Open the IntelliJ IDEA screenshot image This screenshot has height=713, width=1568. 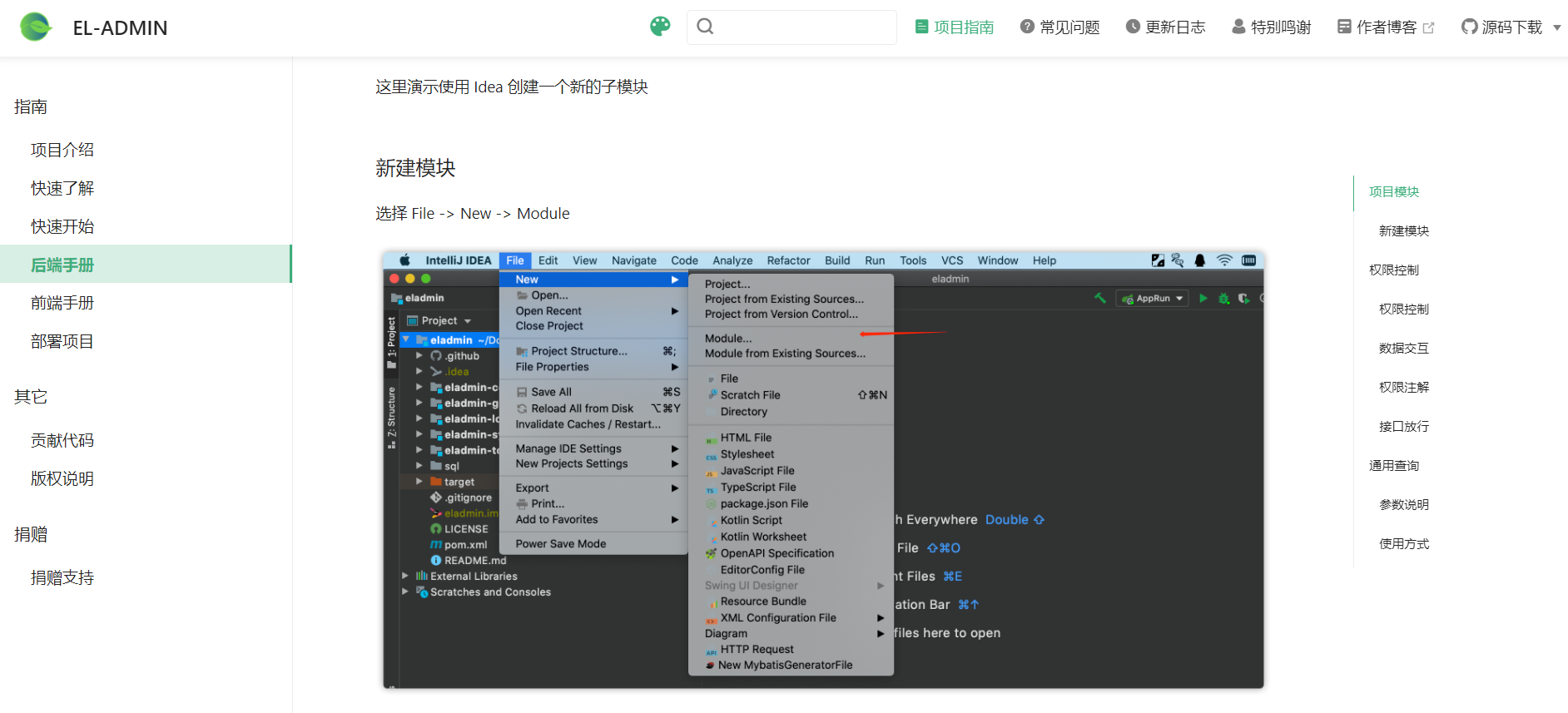pos(823,470)
